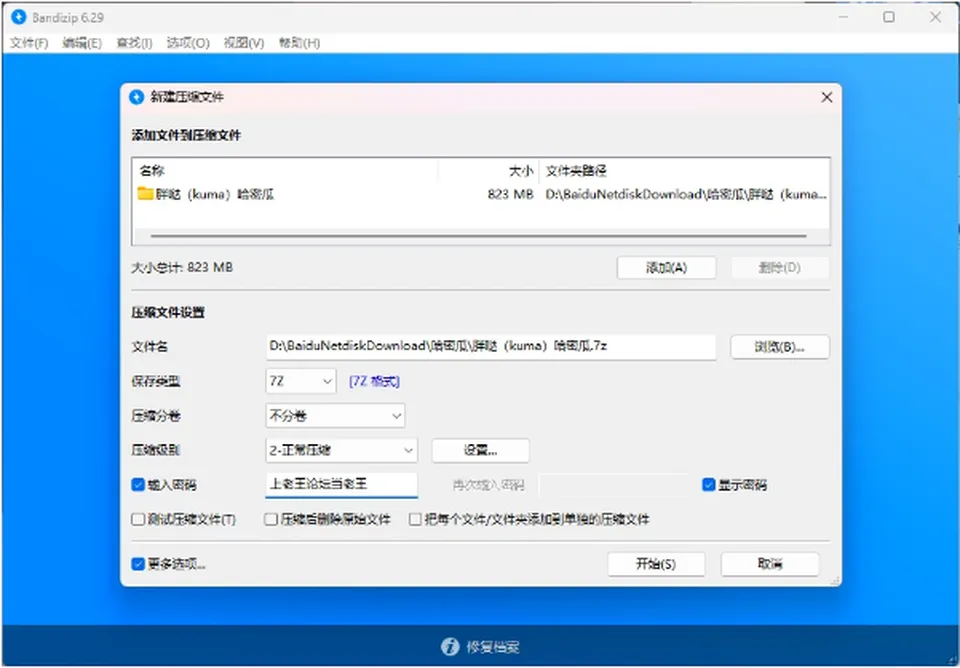960x668 pixels.
Task: Open the 编辑(E) menu
Action: [82, 43]
